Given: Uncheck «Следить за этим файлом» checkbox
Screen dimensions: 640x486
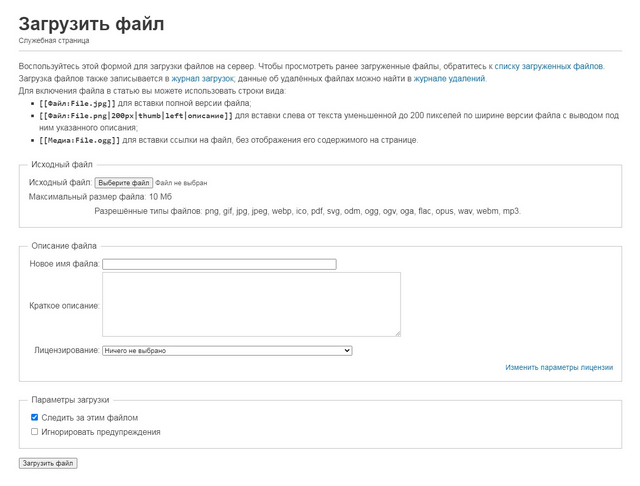Looking at the screenshot, I should tap(35, 417).
